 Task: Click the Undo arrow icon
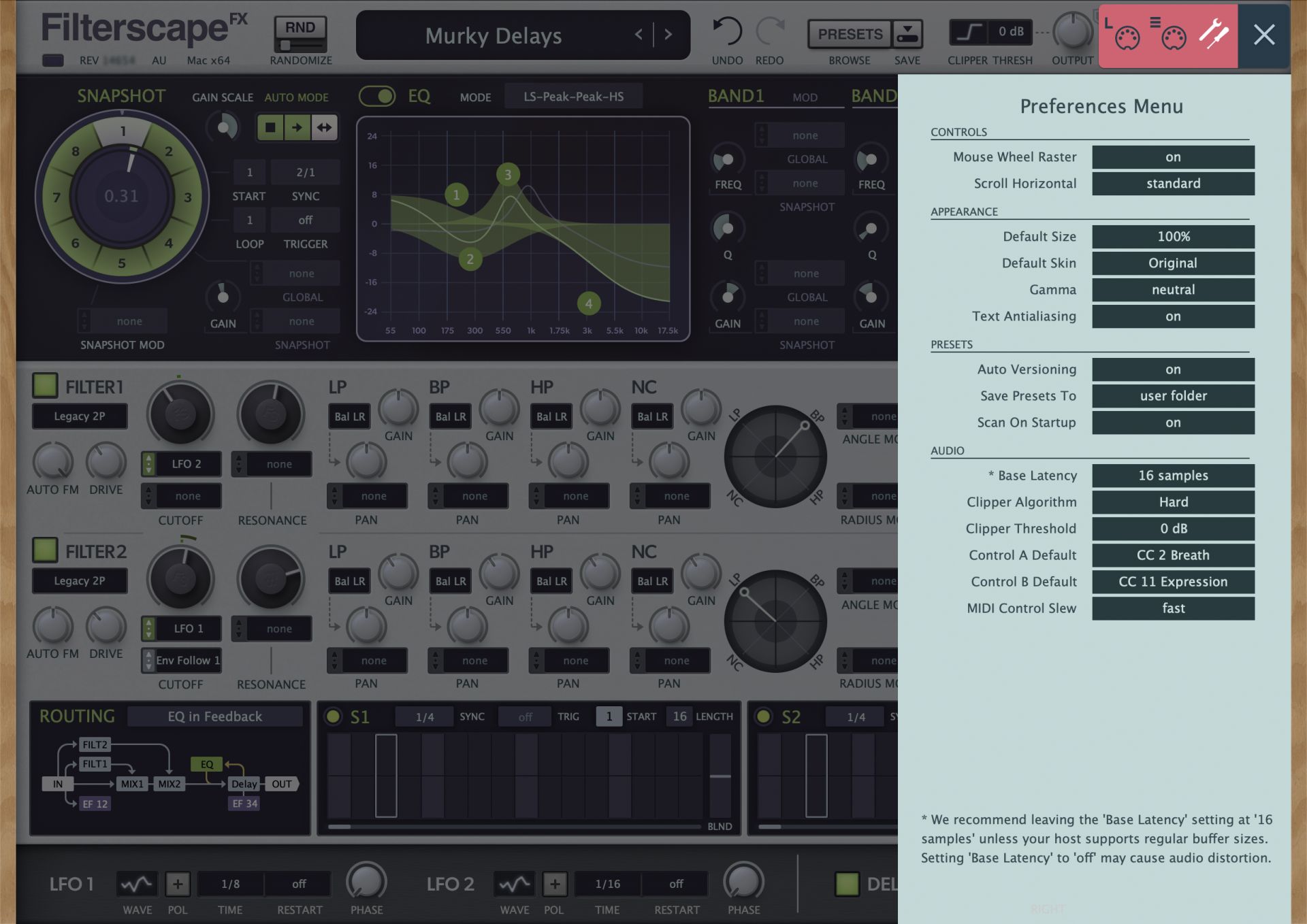click(726, 32)
